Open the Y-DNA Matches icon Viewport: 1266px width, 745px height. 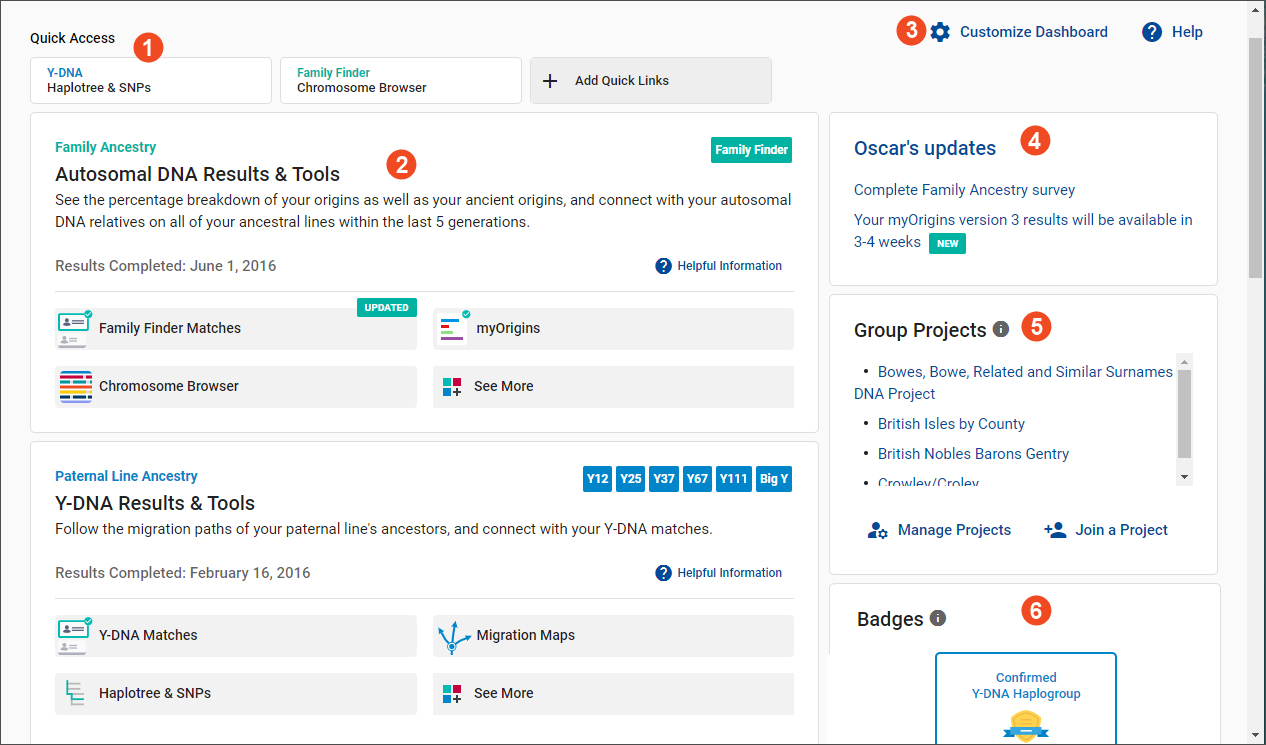(x=74, y=635)
